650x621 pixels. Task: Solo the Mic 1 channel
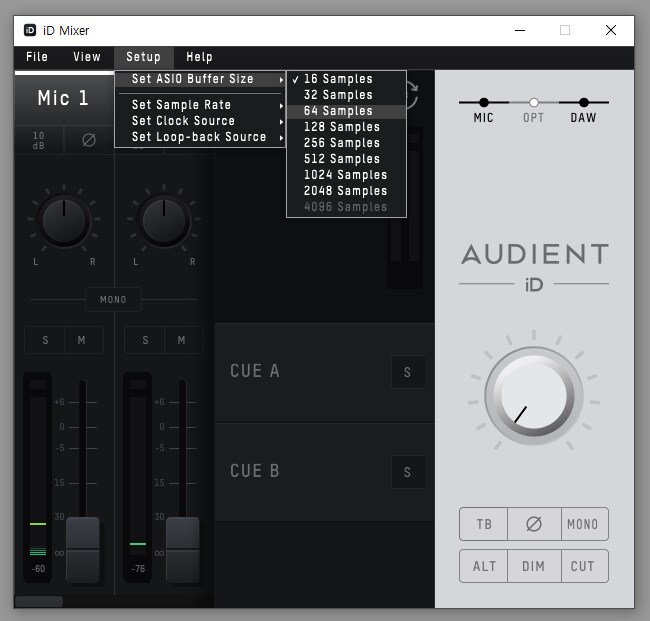point(45,340)
